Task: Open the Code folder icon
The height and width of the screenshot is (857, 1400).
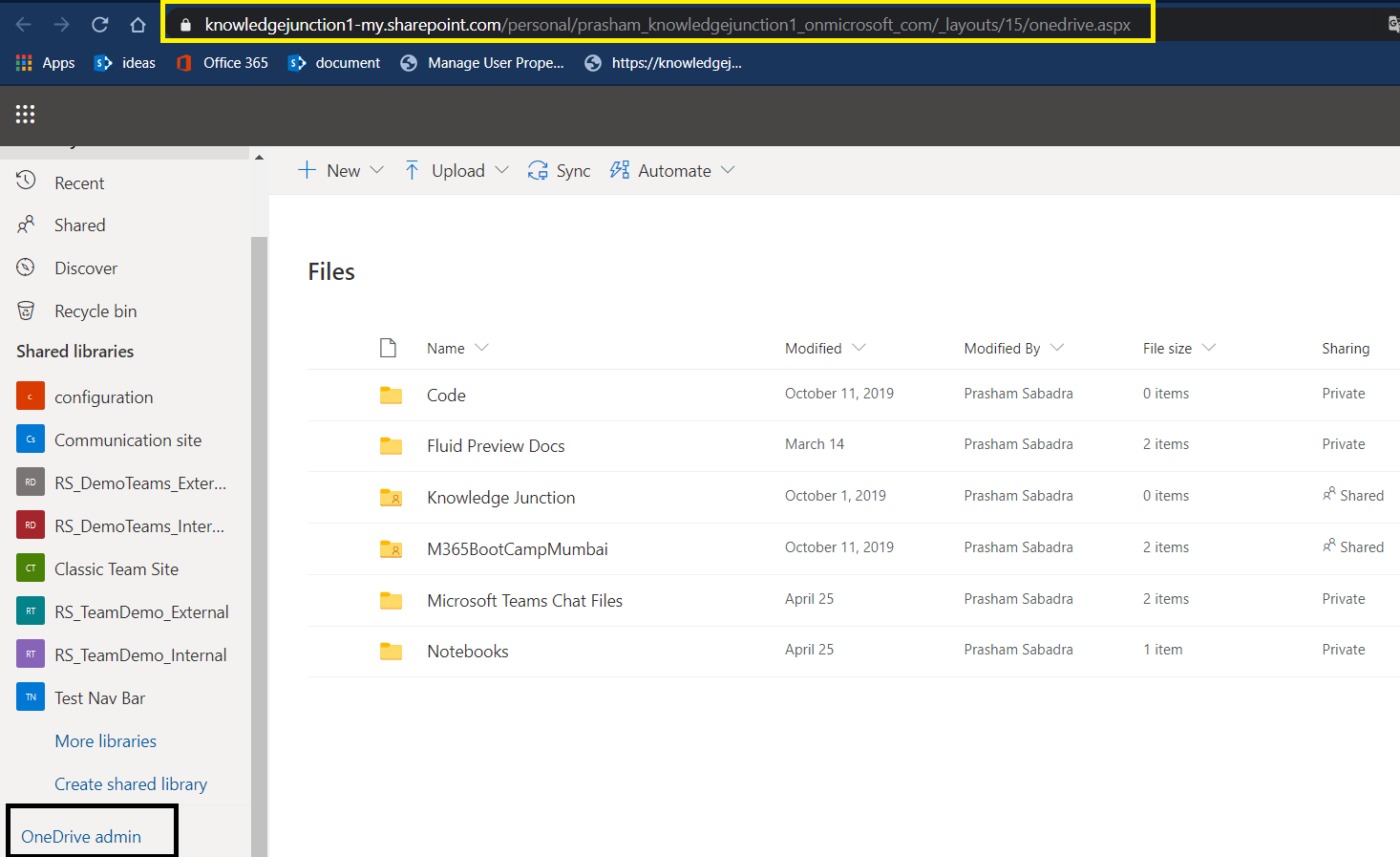Action: 391,394
